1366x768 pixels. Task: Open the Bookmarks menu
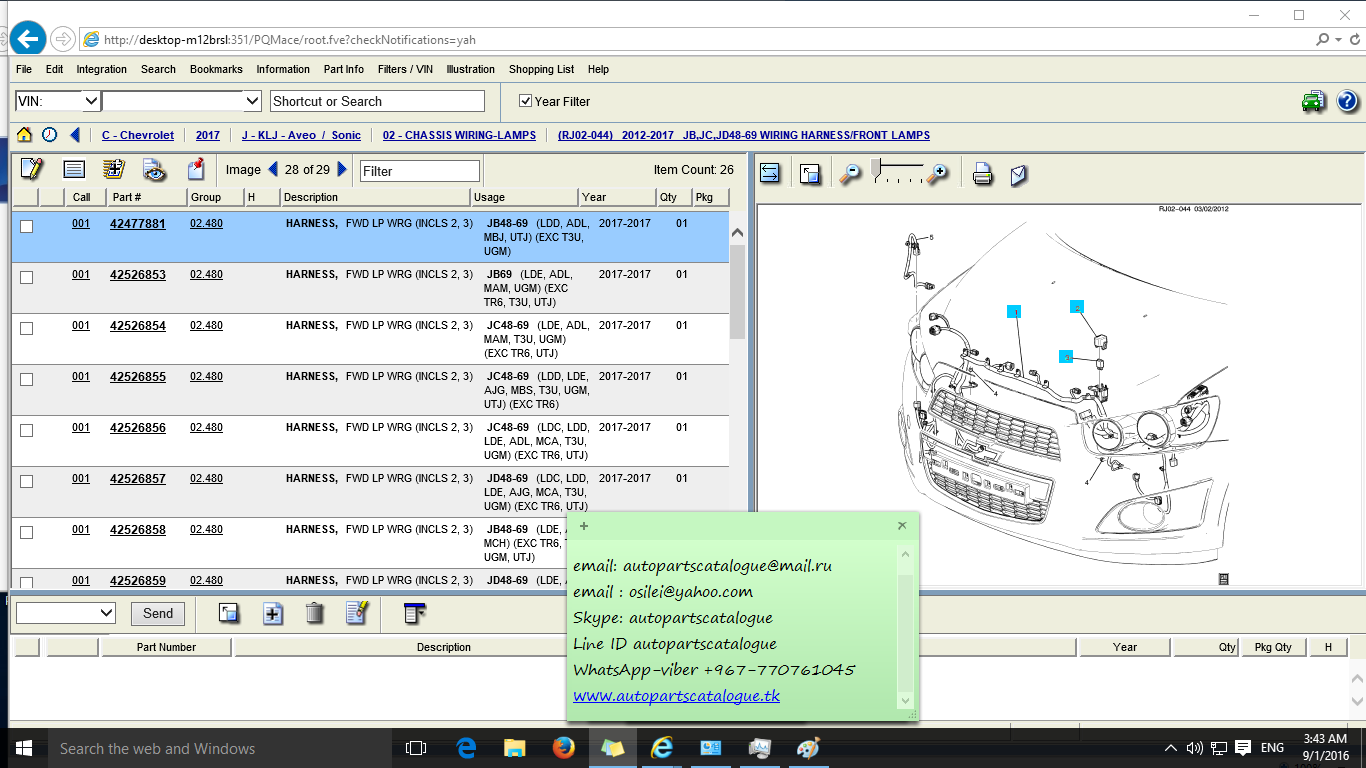click(216, 69)
